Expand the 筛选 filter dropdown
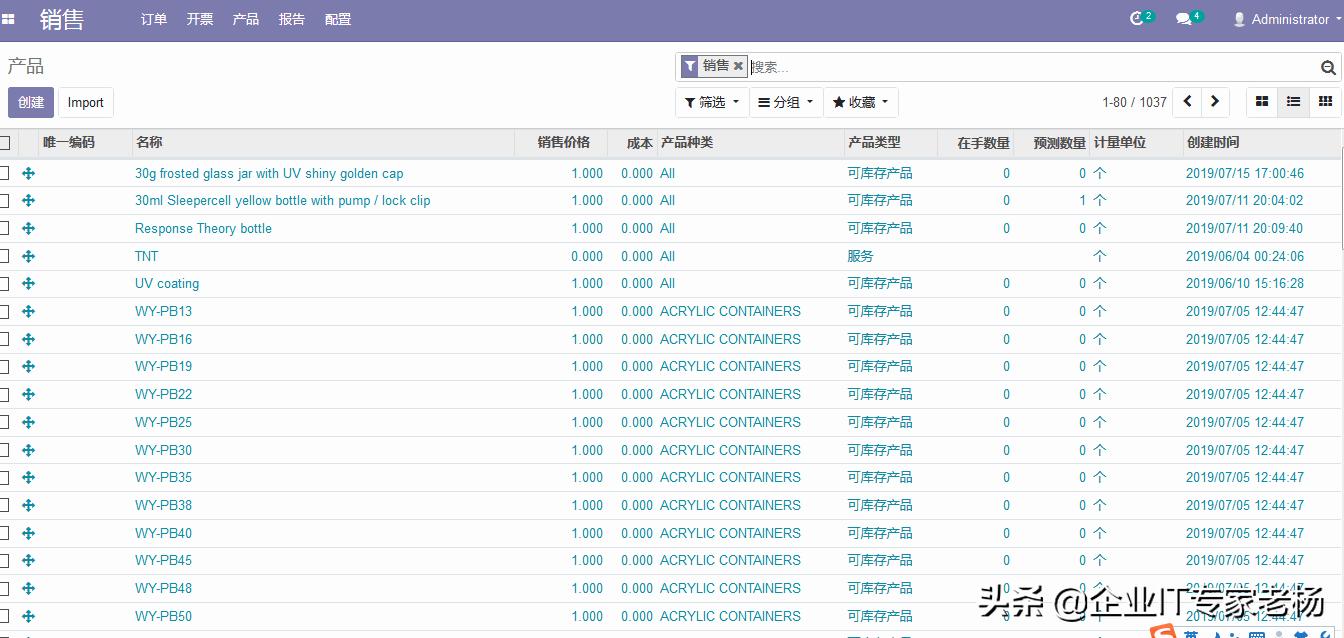 712,102
